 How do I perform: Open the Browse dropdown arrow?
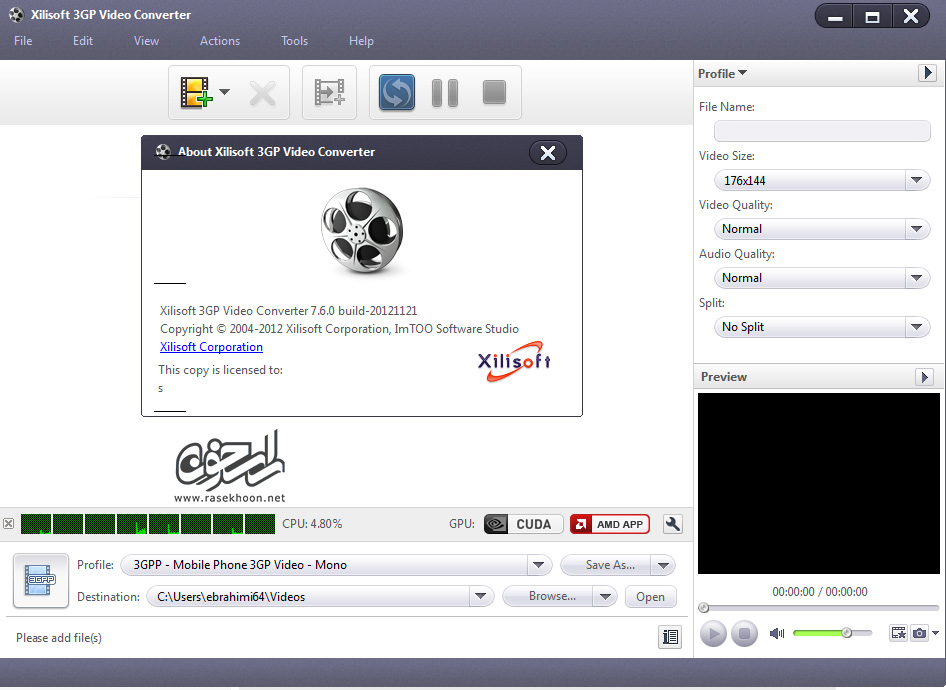pos(605,597)
